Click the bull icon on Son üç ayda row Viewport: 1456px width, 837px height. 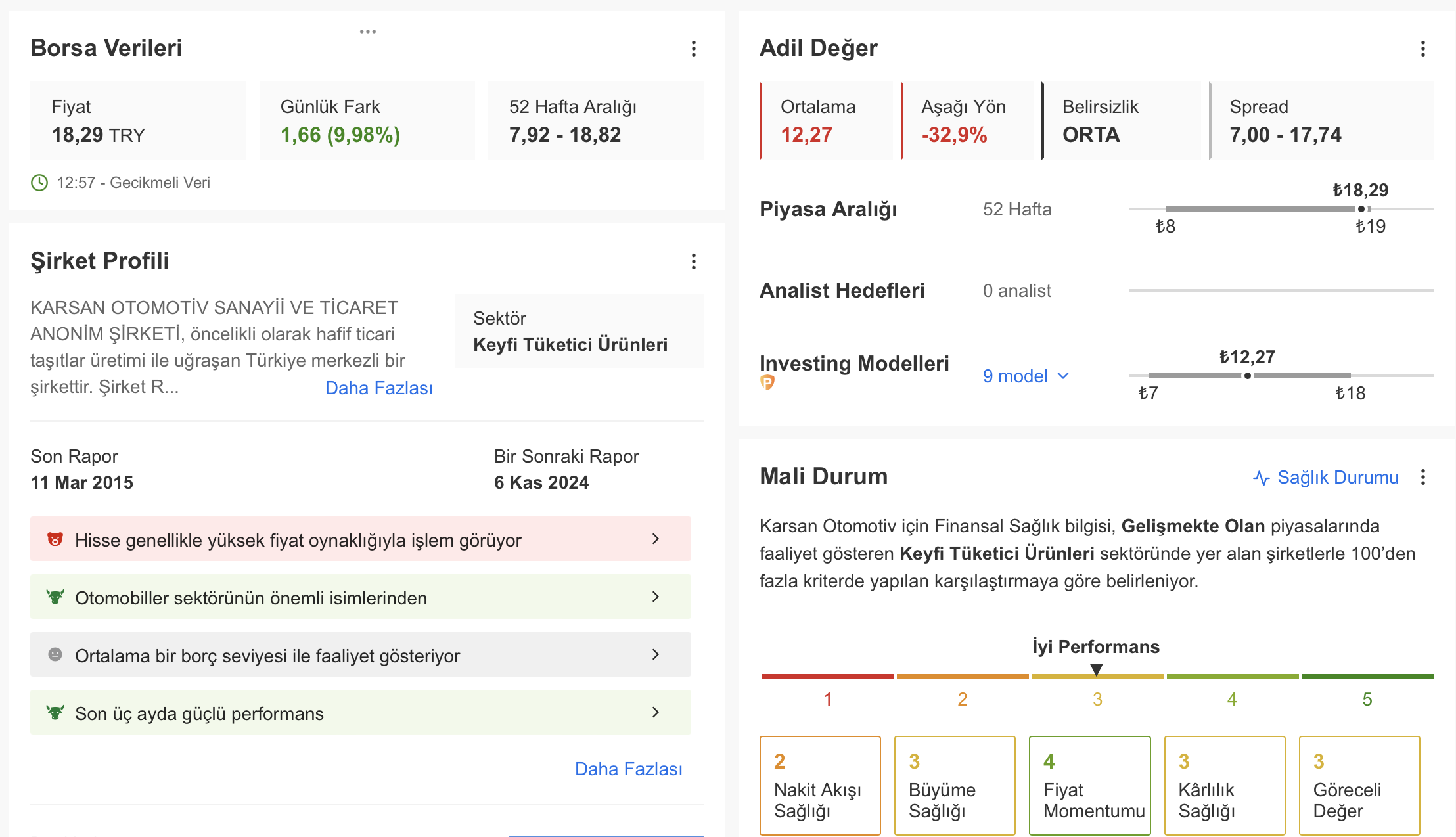coord(55,713)
